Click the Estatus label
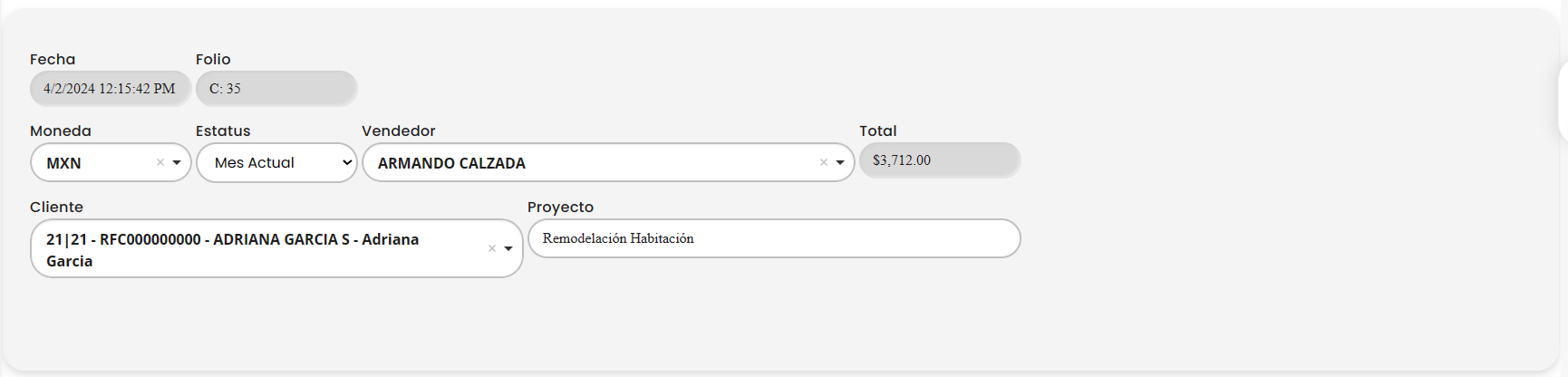This screenshot has height=377, width=1568. 223,131
